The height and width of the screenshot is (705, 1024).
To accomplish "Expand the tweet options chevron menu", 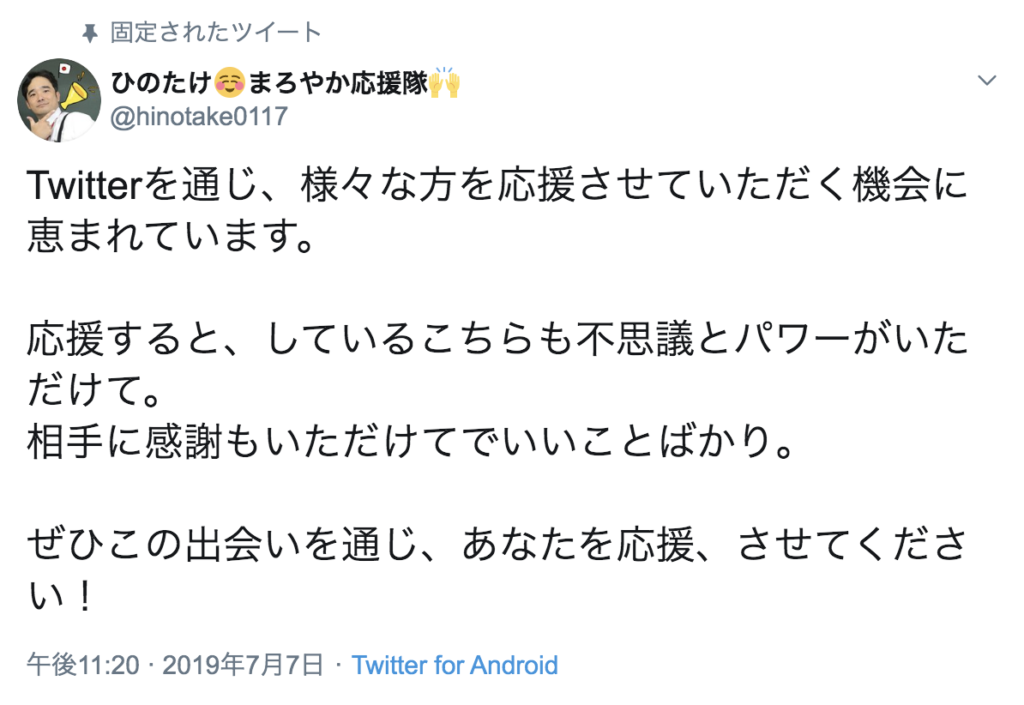I will (986, 80).
